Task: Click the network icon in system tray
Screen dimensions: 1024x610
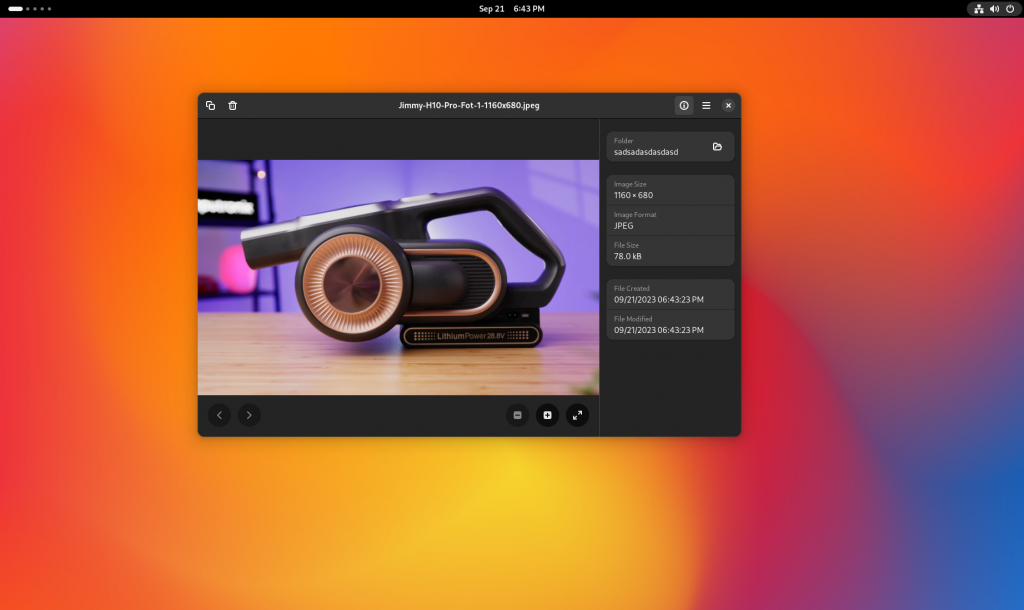Action: (x=979, y=8)
